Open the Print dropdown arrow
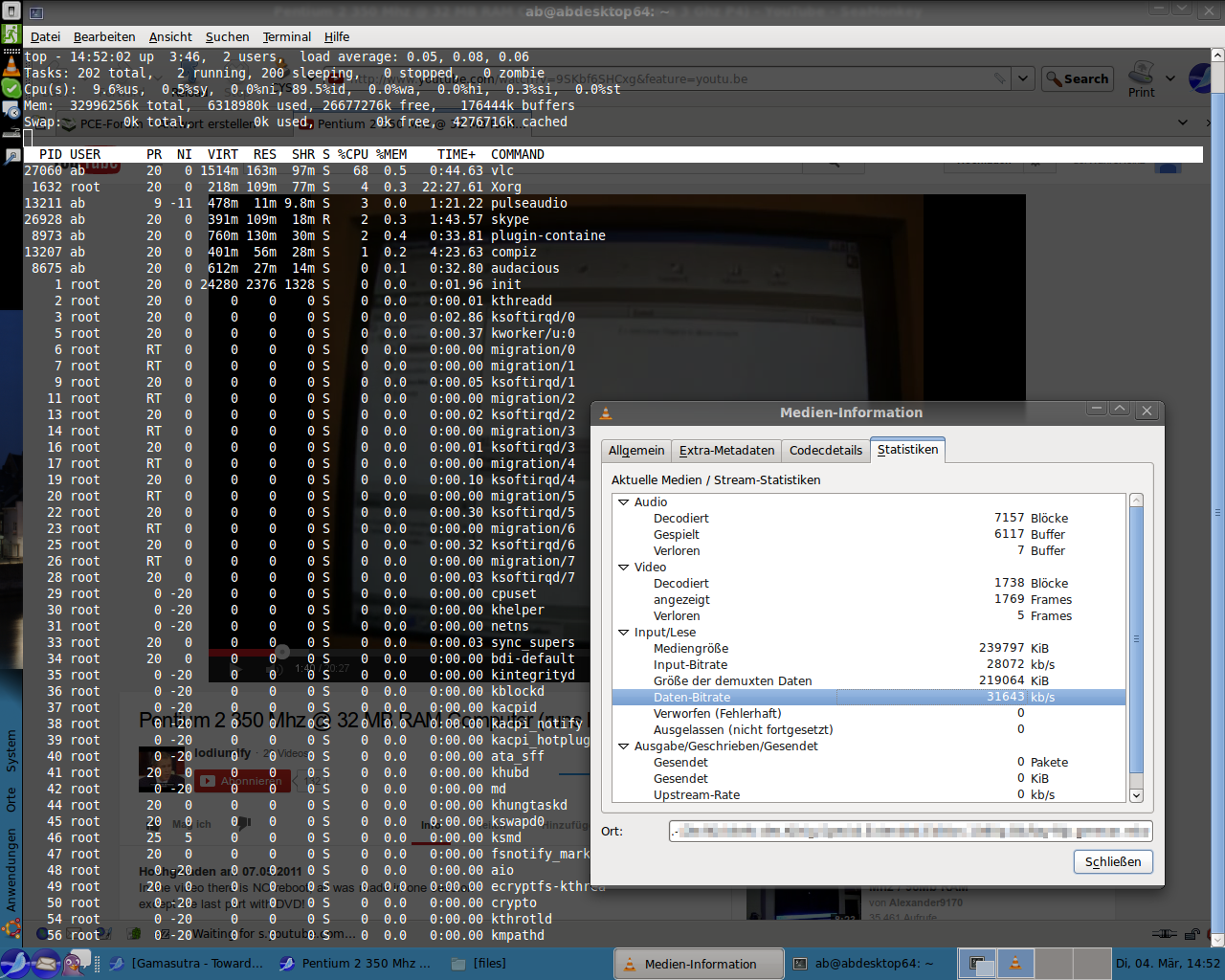Image resolution: width=1225 pixels, height=980 pixels. click(x=1170, y=78)
